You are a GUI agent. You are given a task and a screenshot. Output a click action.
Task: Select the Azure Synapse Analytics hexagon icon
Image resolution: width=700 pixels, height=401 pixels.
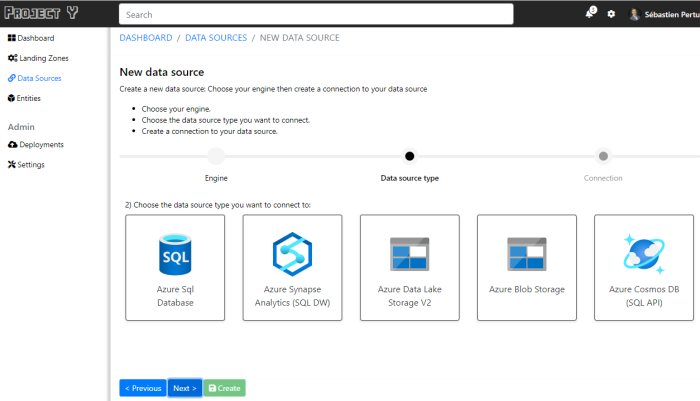click(292, 254)
